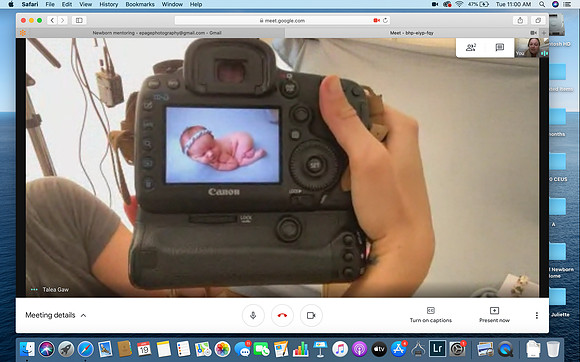Go back in Safari
Viewport: 580px width, 362px height.
pos(52,21)
